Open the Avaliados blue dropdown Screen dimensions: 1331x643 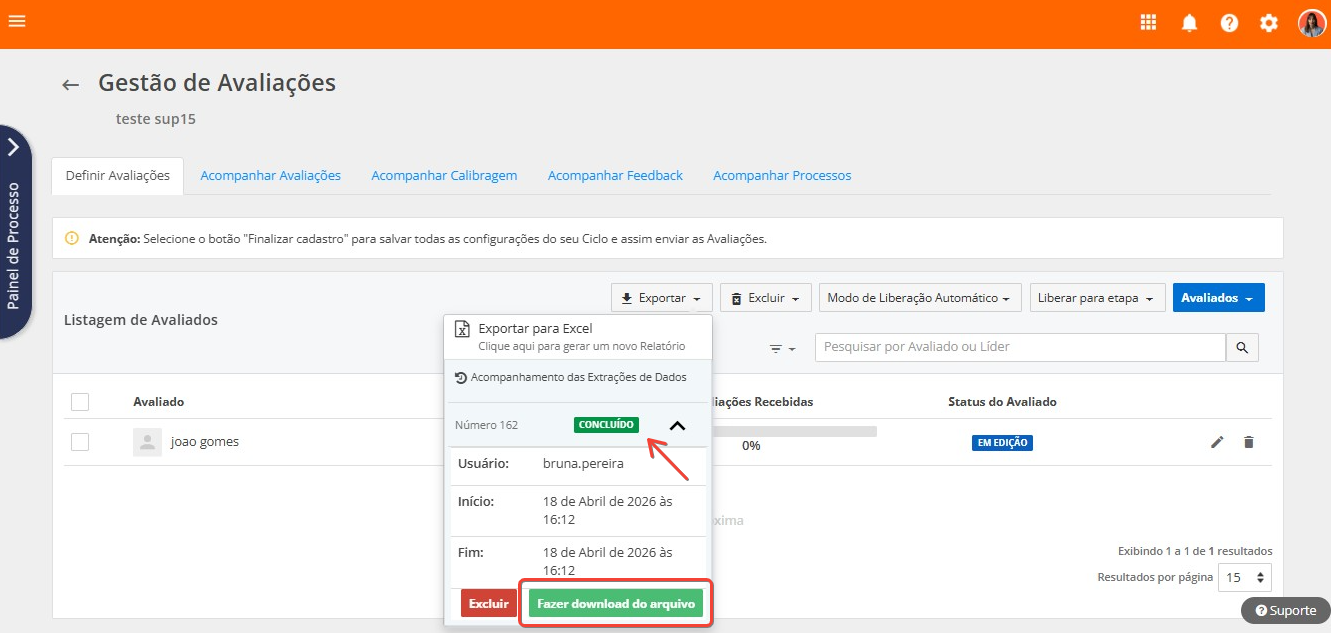(x=1217, y=298)
